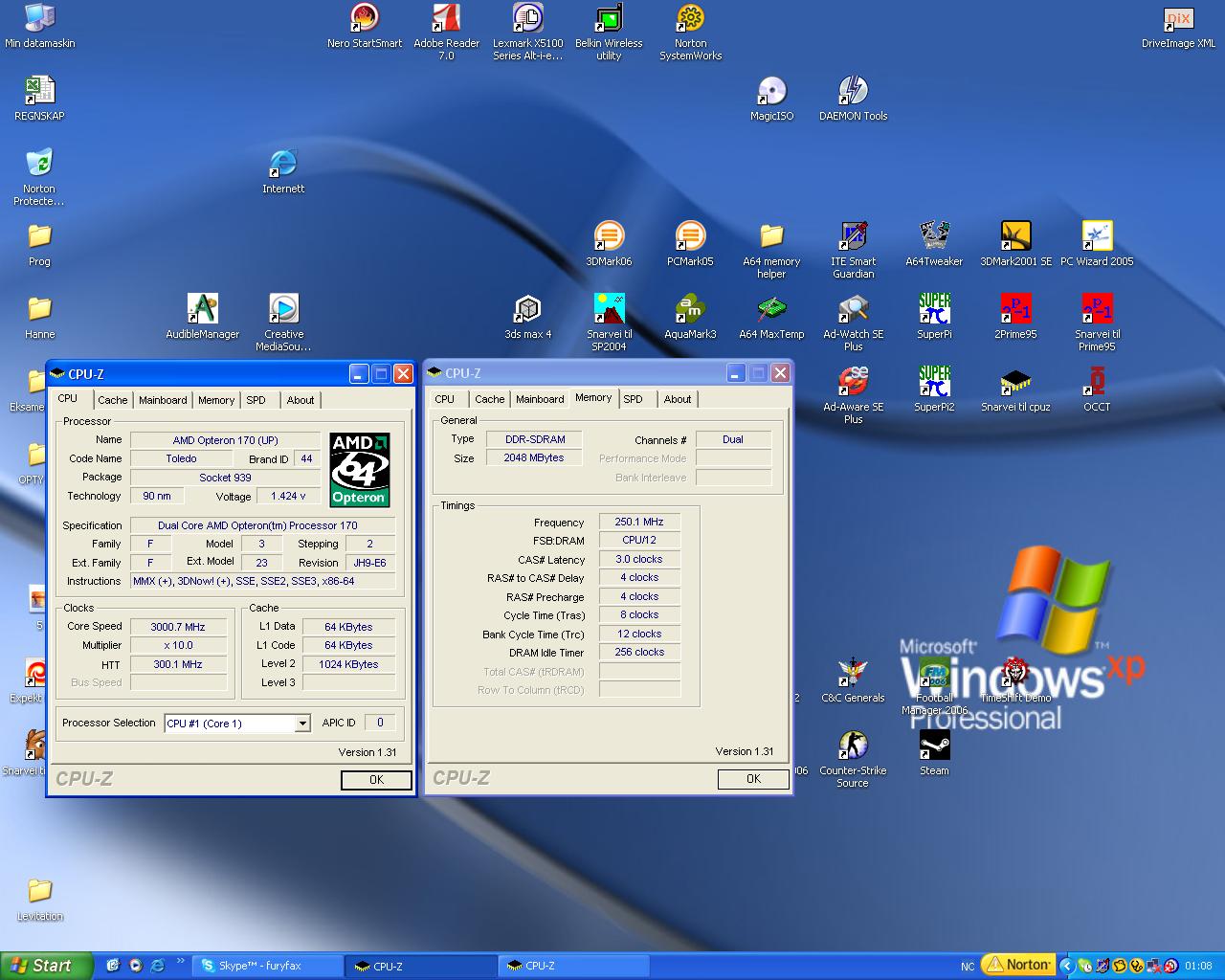Select the first CPU-Z taskbar button
This screenshot has width=1225, height=980.
421,966
